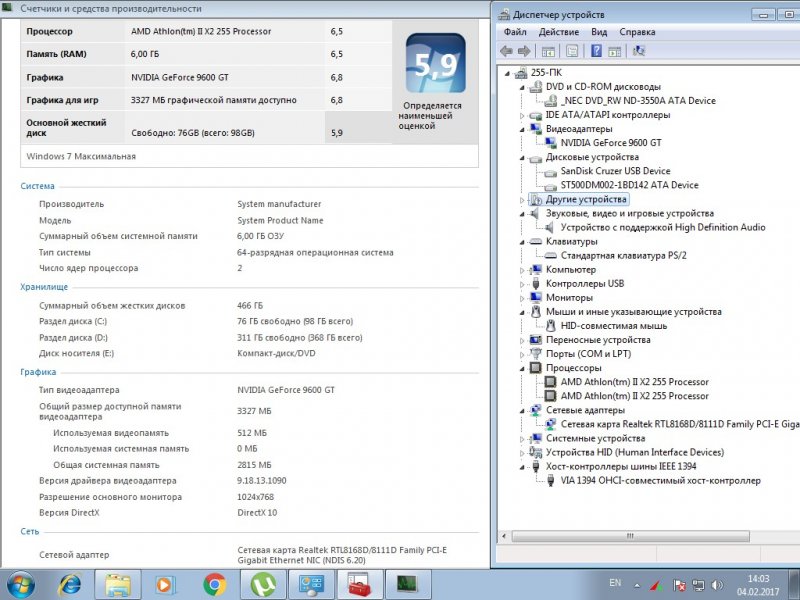Select NVIDIA GeForce 9600 GT device

(610, 143)
